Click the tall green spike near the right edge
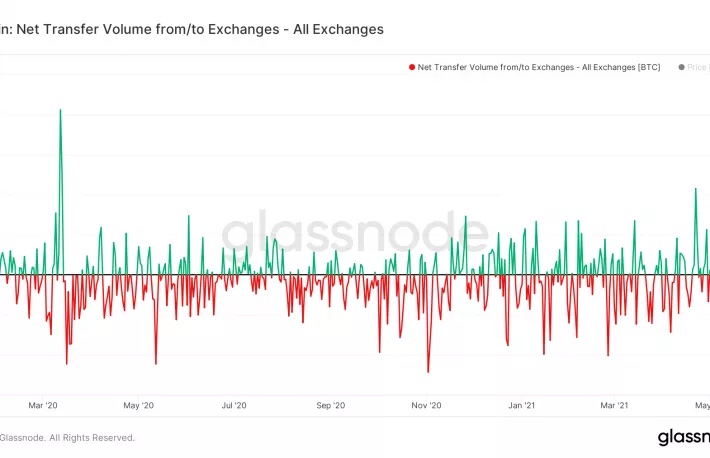 click(x=696, y=189)
